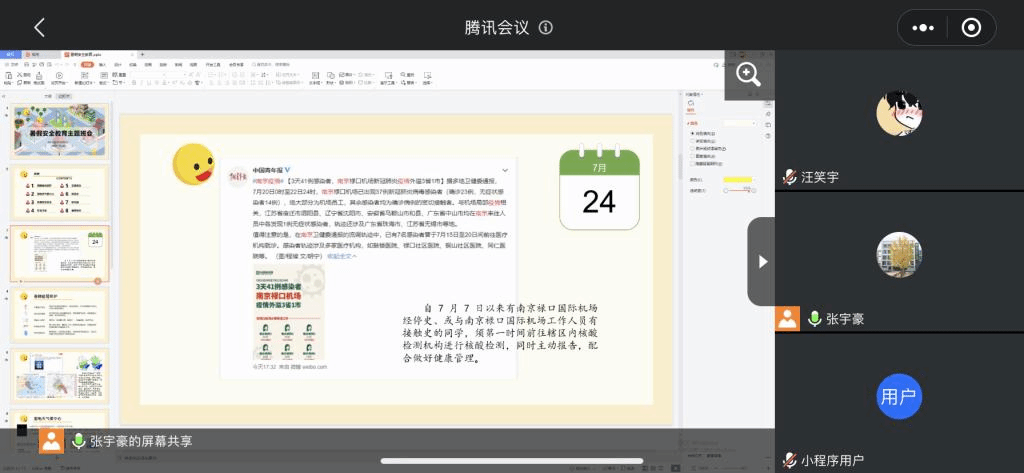Image resolution: width=1024 pixels, height=473 pixels.
Task: Tap the magnifier zoom-in icon
Action: [749, 74]
